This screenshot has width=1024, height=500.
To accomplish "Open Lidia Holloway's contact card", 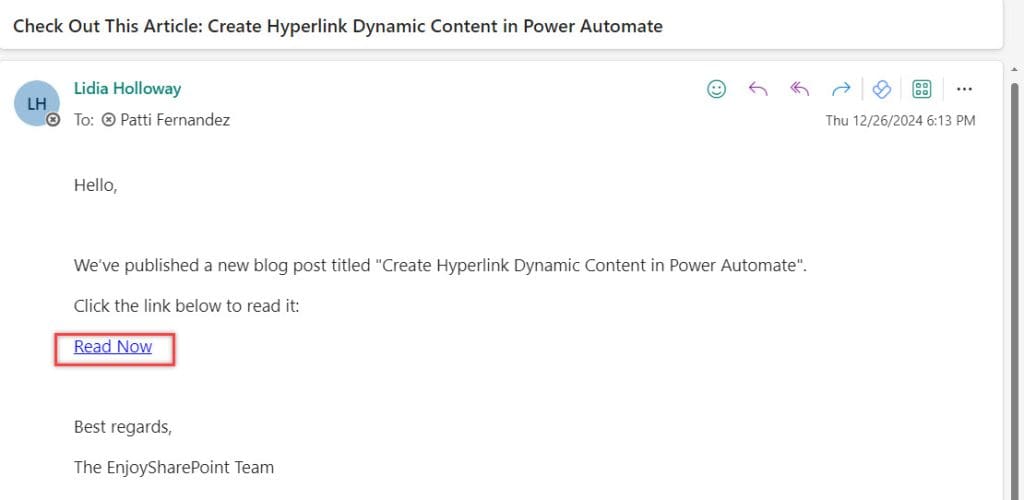I will (x=127, y=88).
